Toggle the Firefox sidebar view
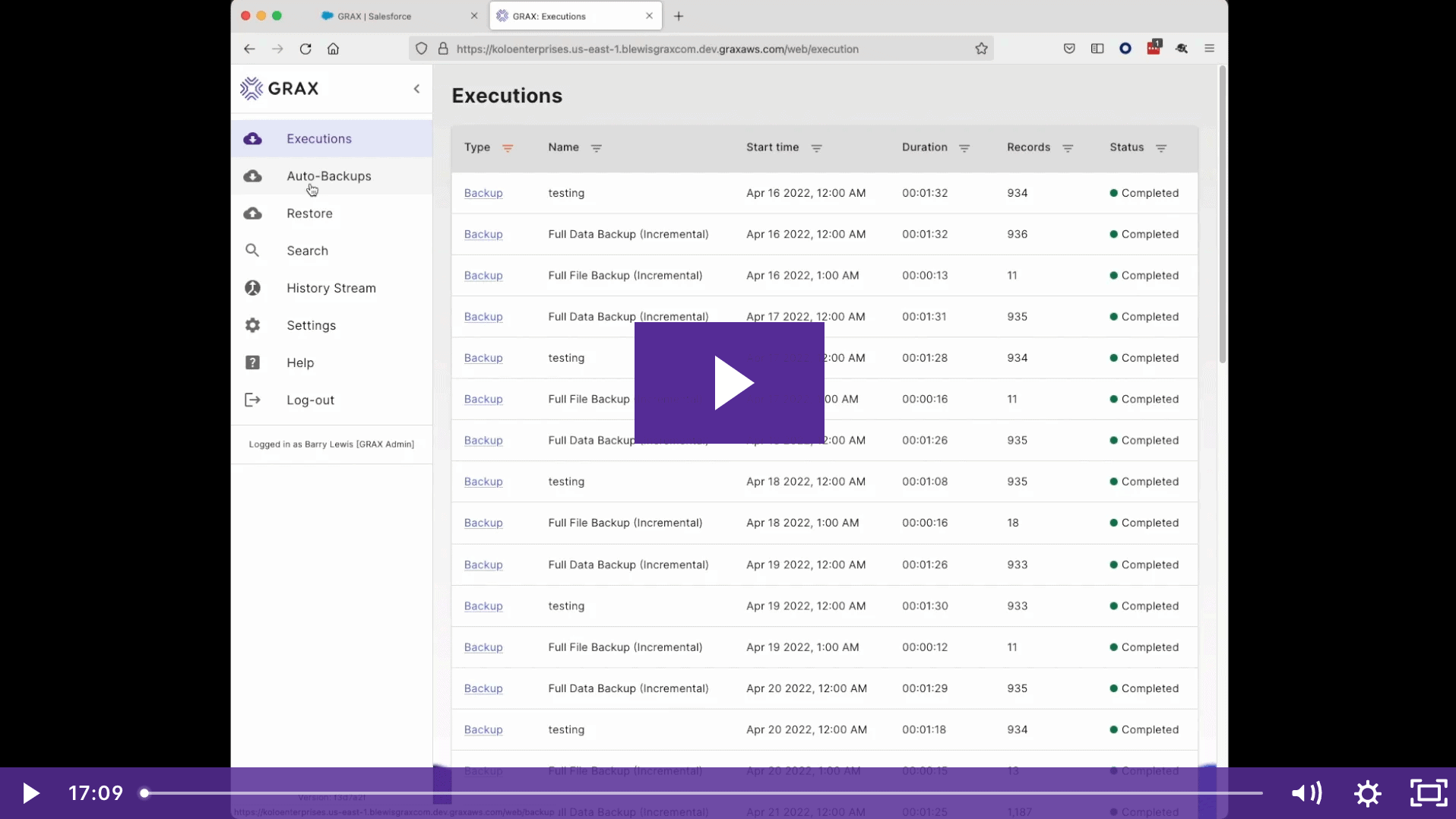Image resolution: width=1456 pixels, height=819 pixels. point(1097,49)
